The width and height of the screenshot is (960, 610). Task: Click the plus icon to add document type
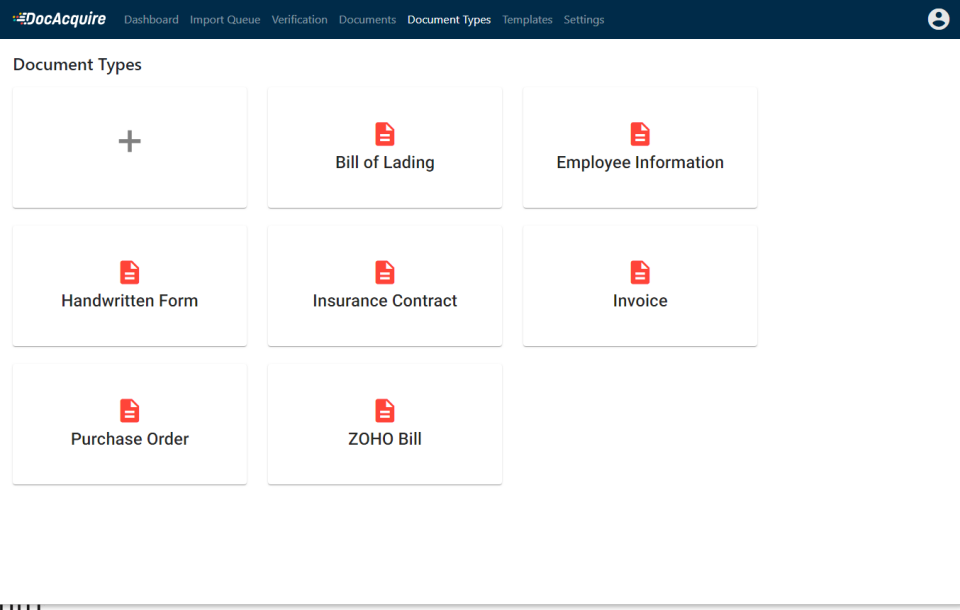[x=129, y=141]
